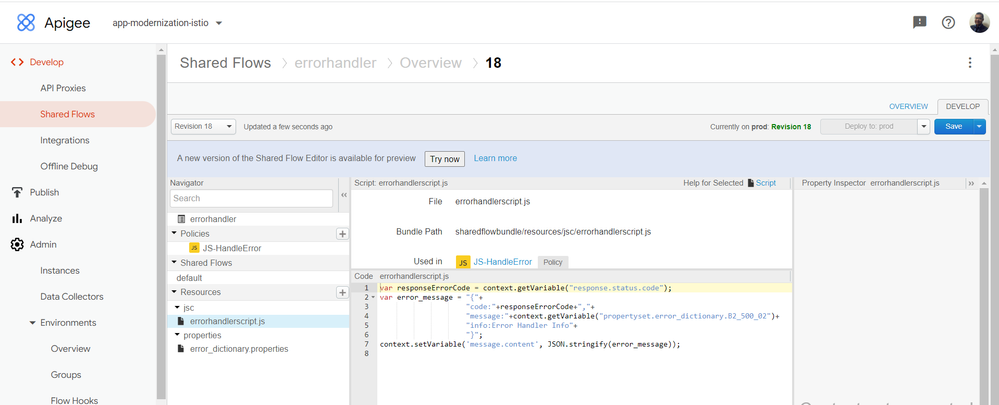Add a new resource with plus icon
This screenshot has width=999, height=405.
point(342,292)
